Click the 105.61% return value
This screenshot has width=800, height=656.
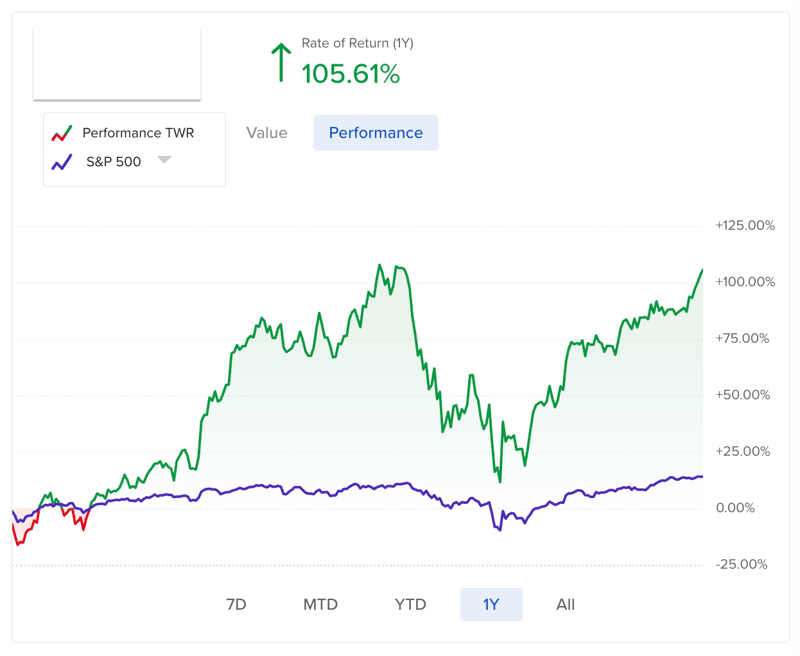click(351, 73)
